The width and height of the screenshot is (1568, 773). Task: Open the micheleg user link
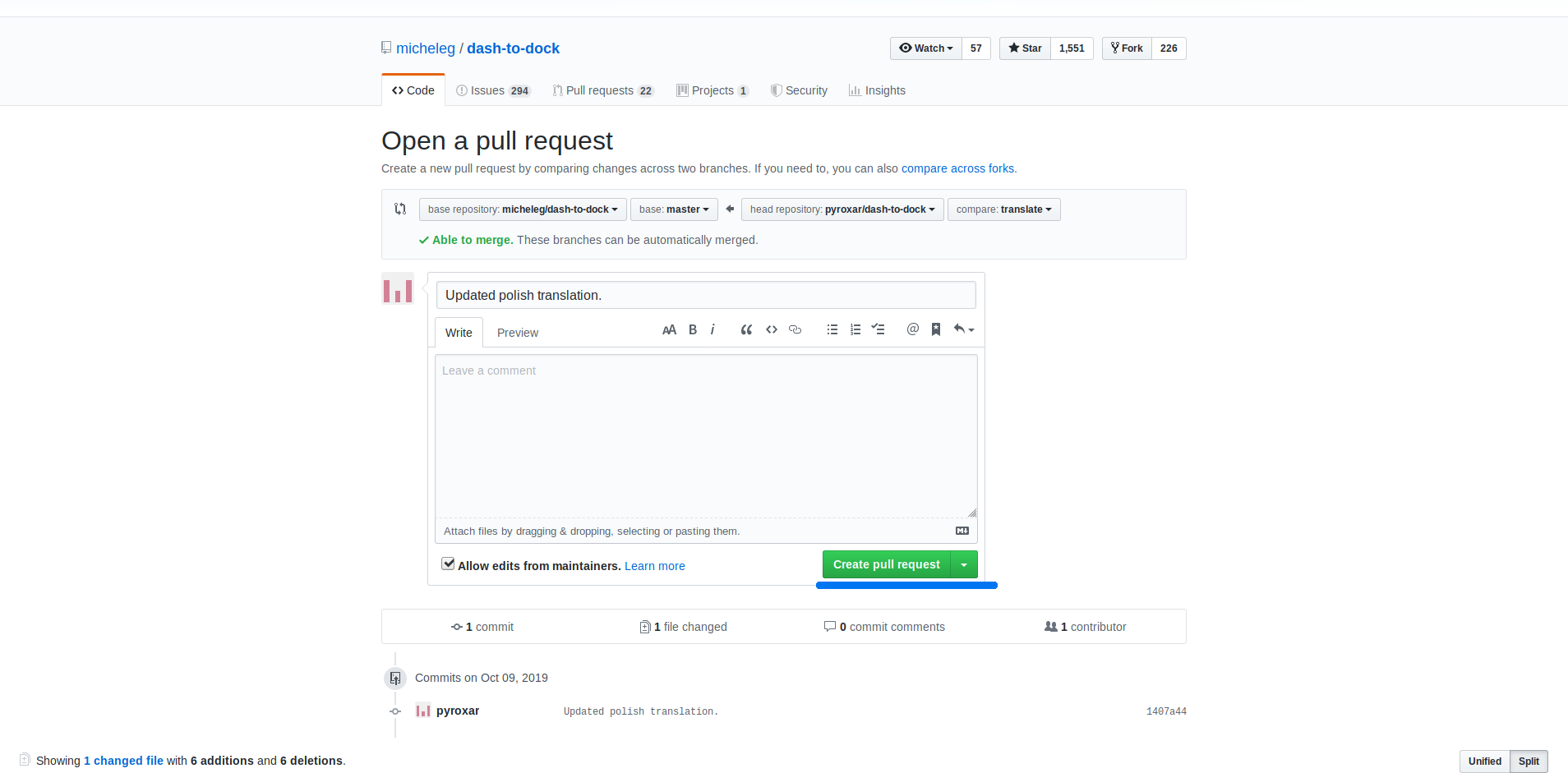coord(426,48)
